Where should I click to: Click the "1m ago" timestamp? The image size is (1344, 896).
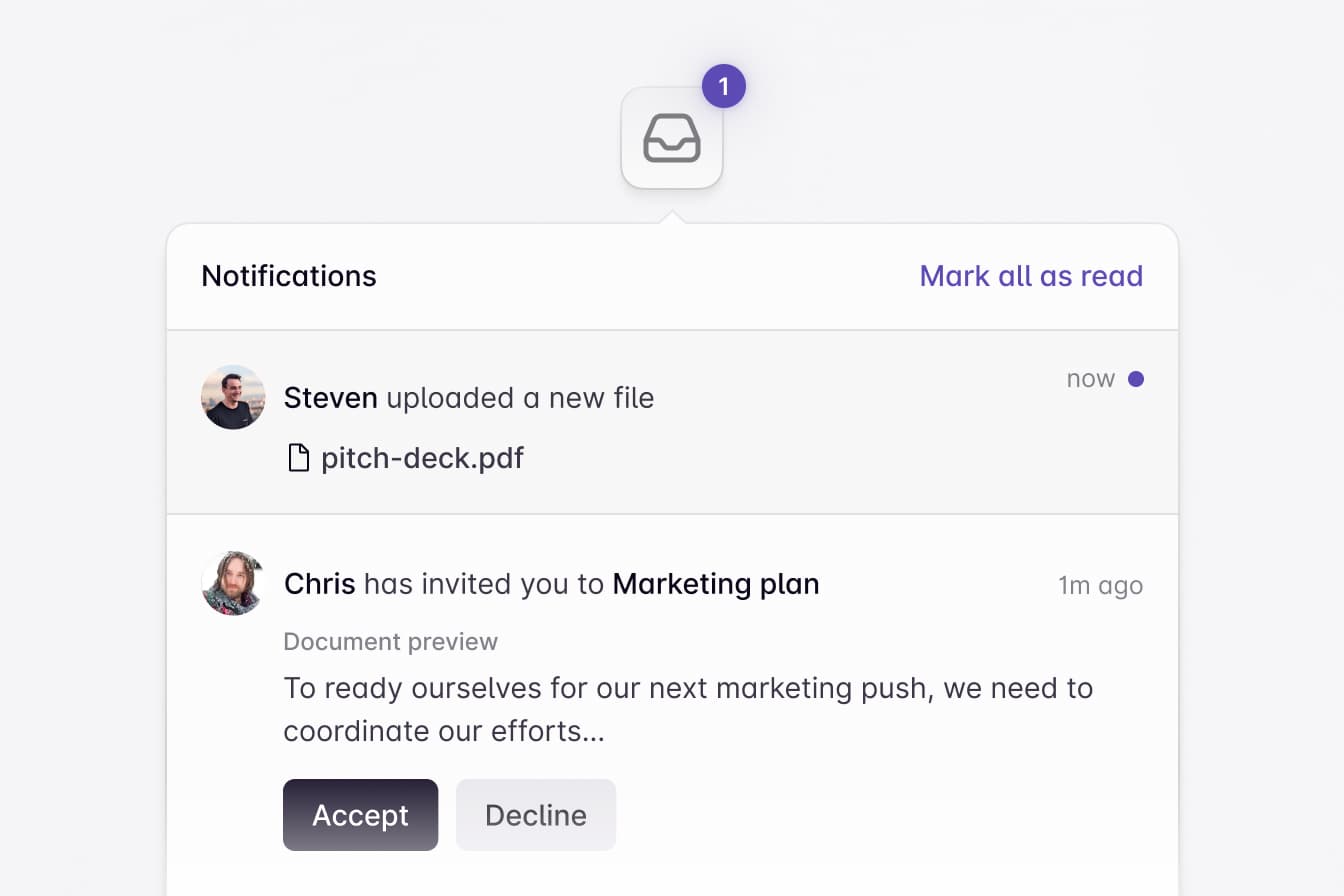1100,585
